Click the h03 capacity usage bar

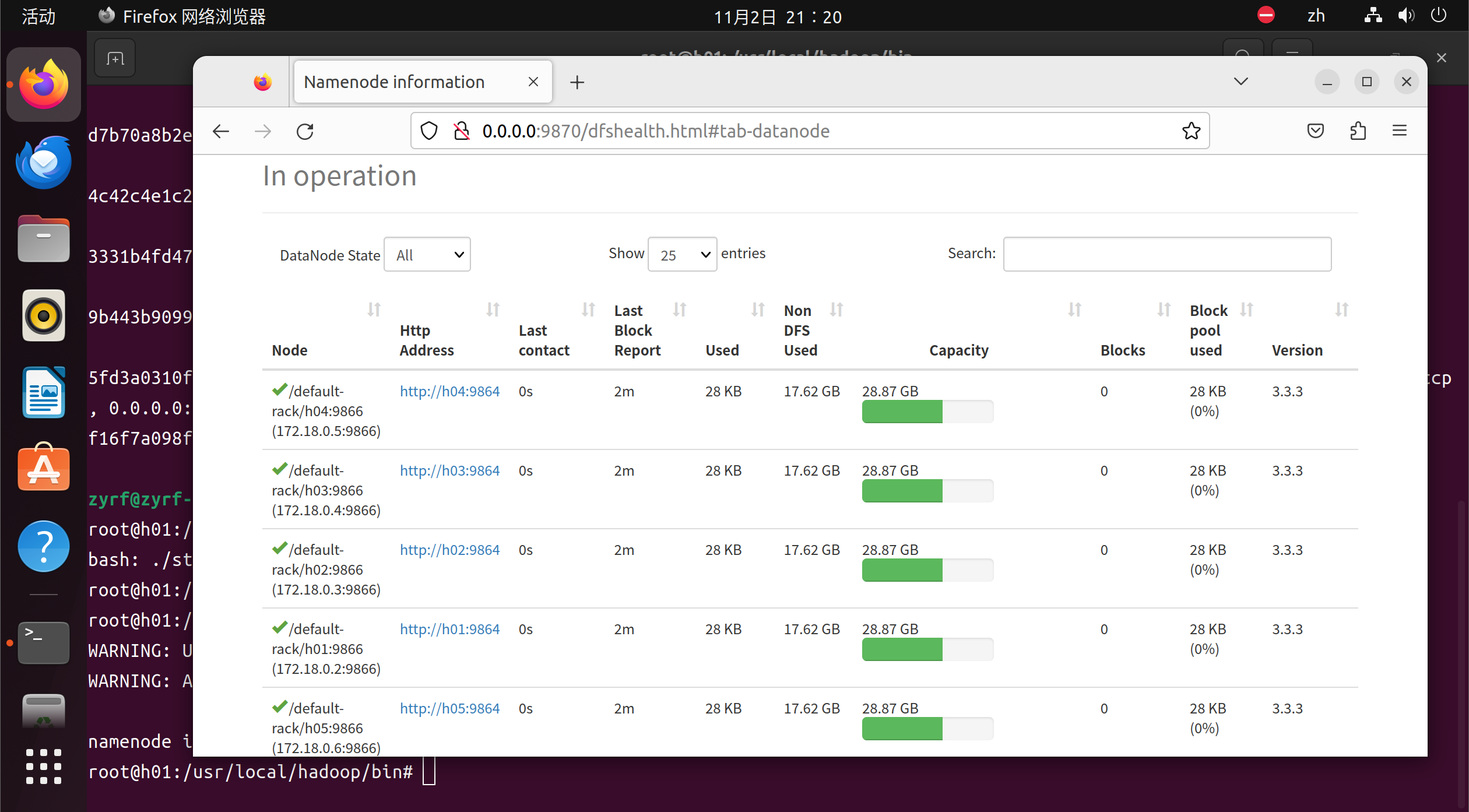click(x=927, y=491)
